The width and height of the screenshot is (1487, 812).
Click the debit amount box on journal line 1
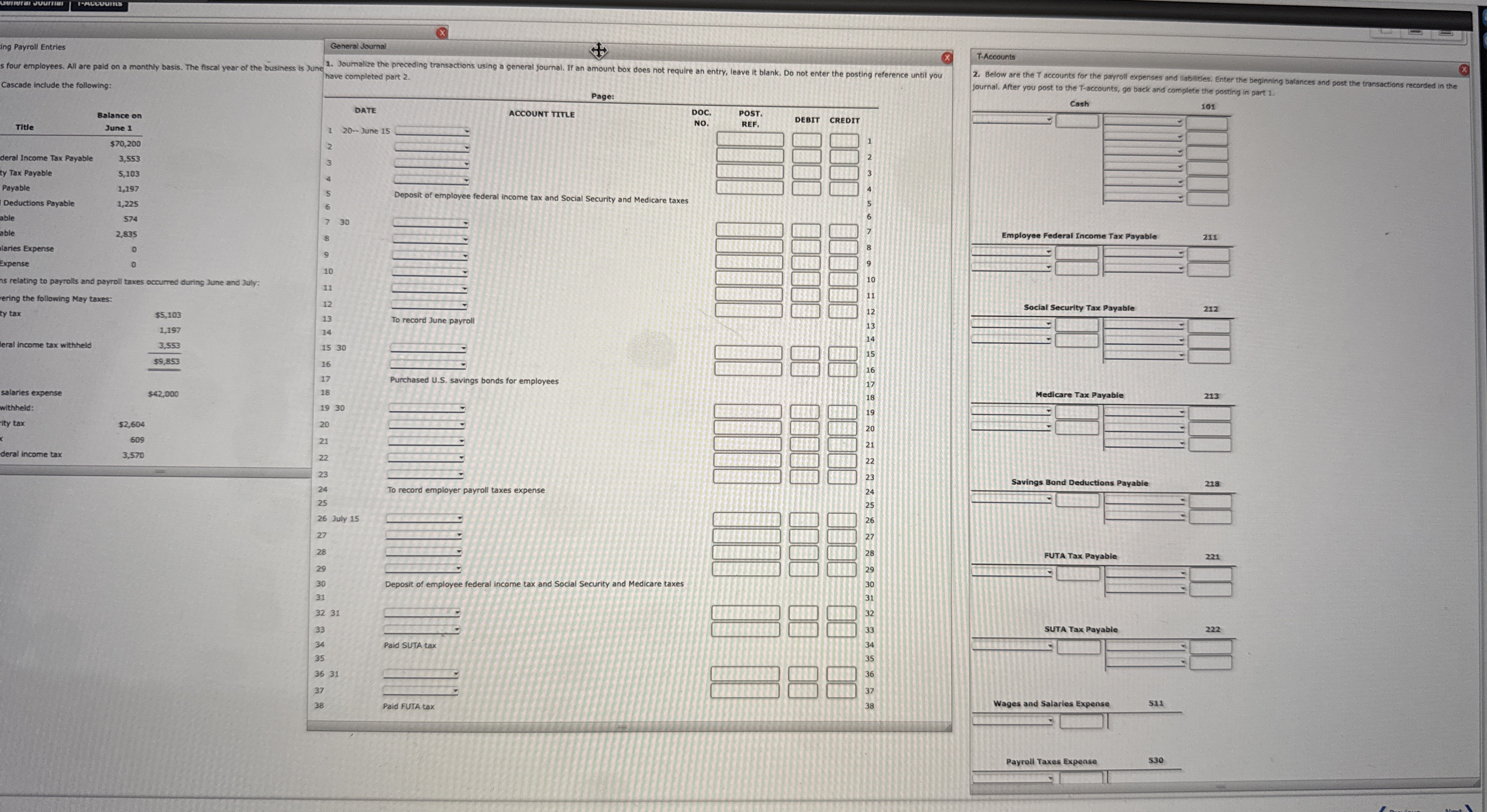point(806,139)
